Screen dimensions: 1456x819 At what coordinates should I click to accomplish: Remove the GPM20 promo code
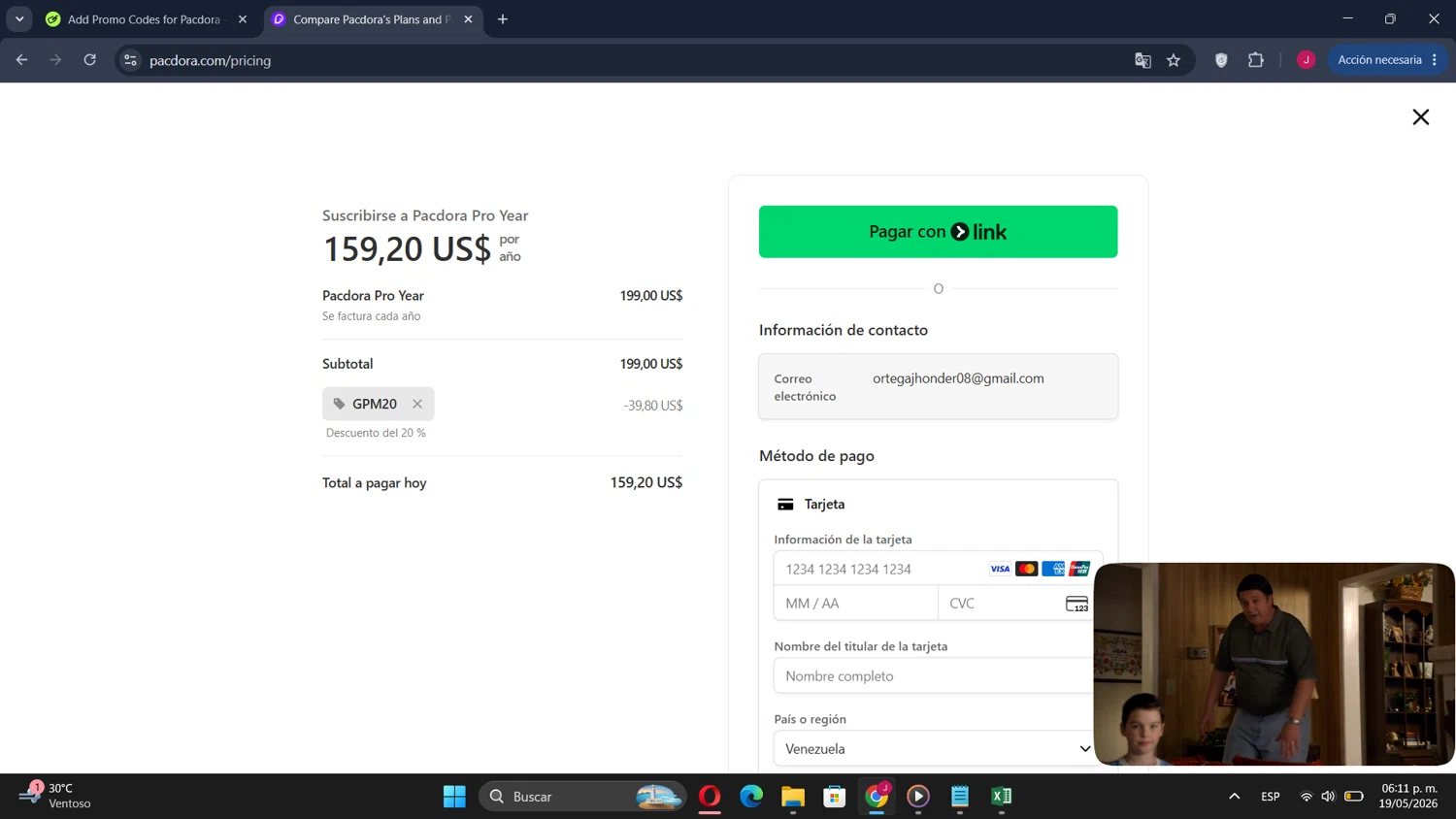[417, 404]
